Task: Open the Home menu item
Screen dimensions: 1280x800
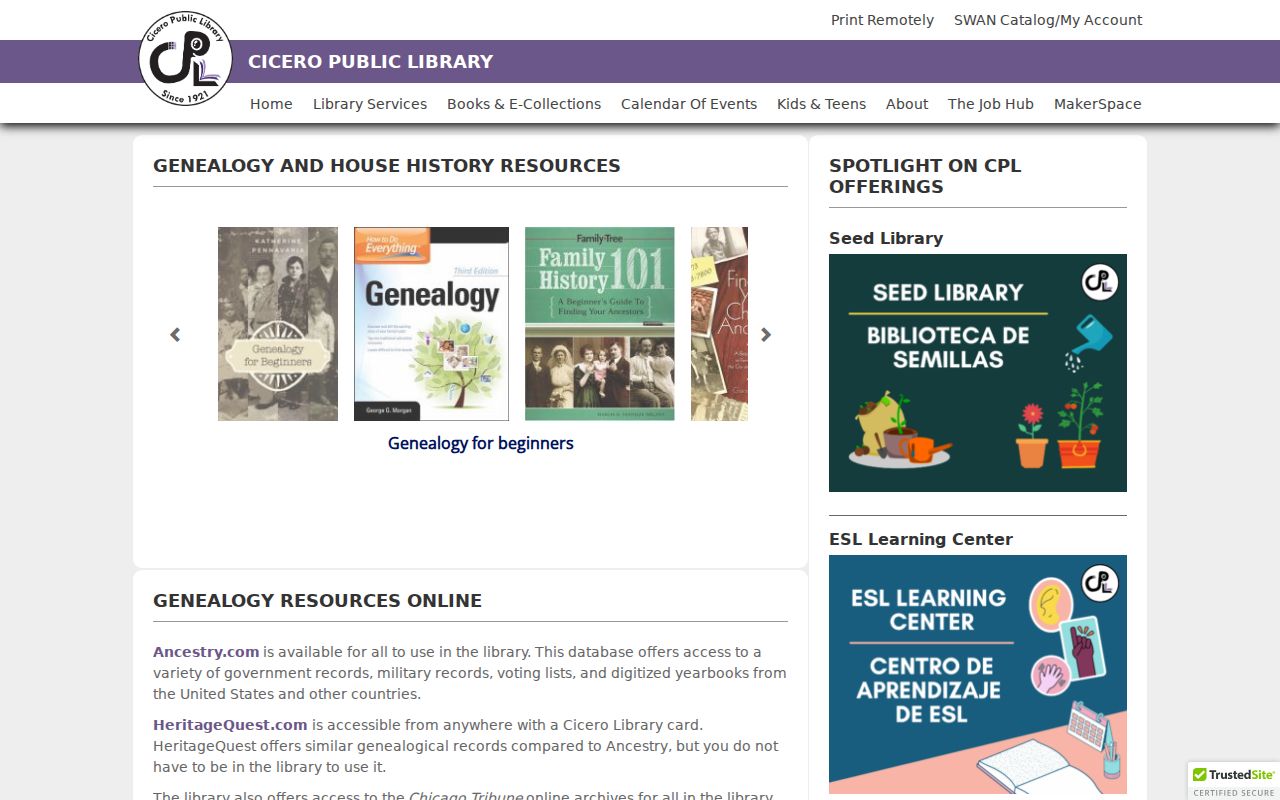Action: (x=271, y=104)
